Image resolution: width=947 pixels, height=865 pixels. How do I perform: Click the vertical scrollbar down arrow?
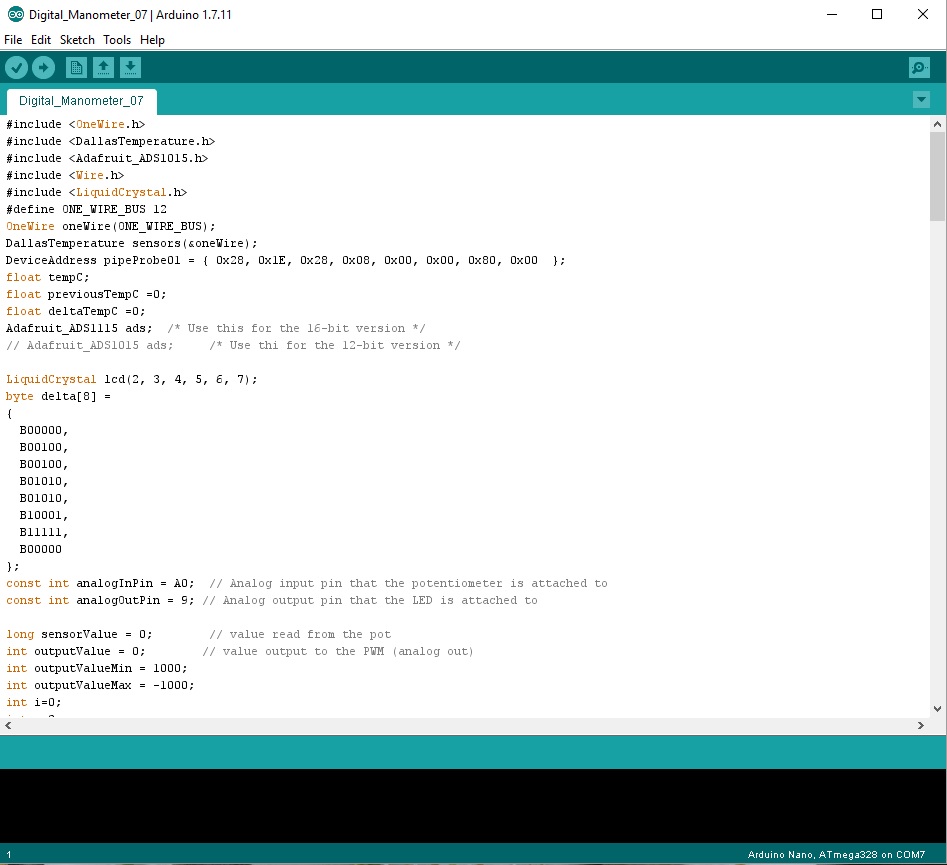pyautogui.click(x=937, y=709)
